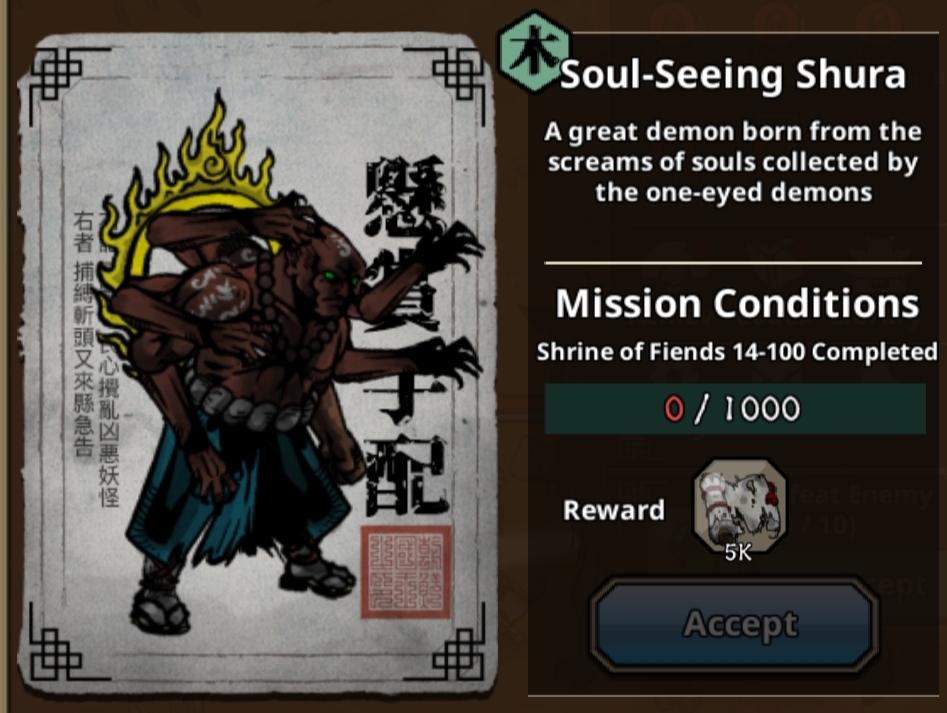Image resolution: width=947 pixels, height=713 pixels.
Task: Click the Mission Conditions heading
Action: click(737, 302)
